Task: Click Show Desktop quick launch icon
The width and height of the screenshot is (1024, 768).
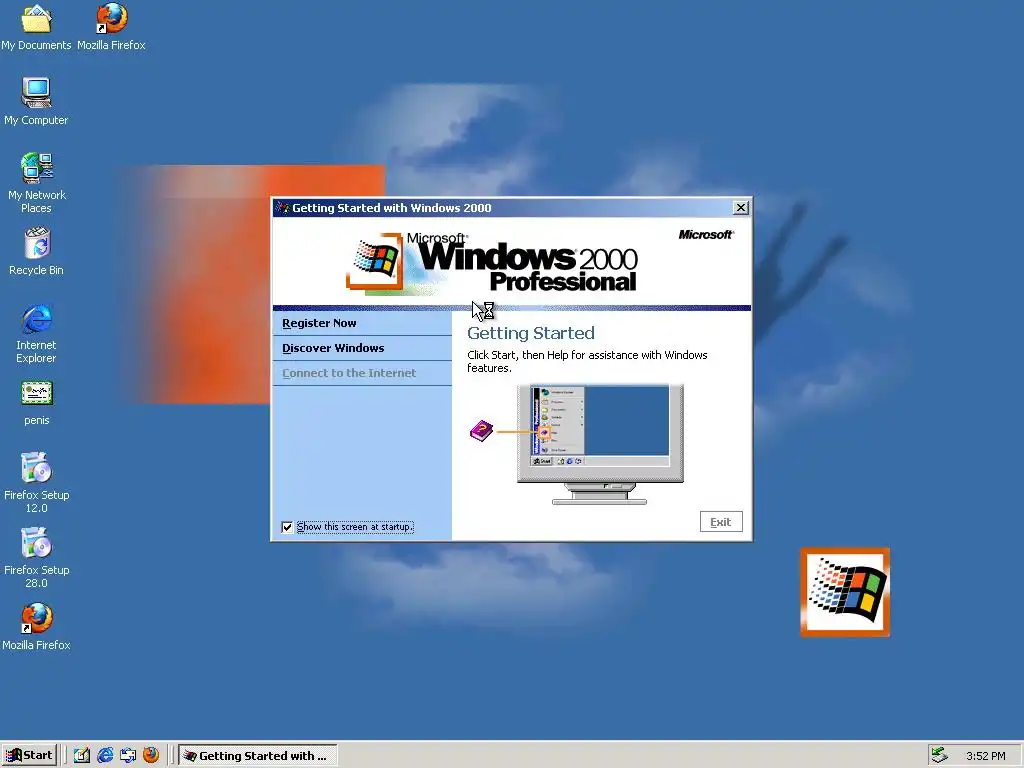Action: (82, 755)
